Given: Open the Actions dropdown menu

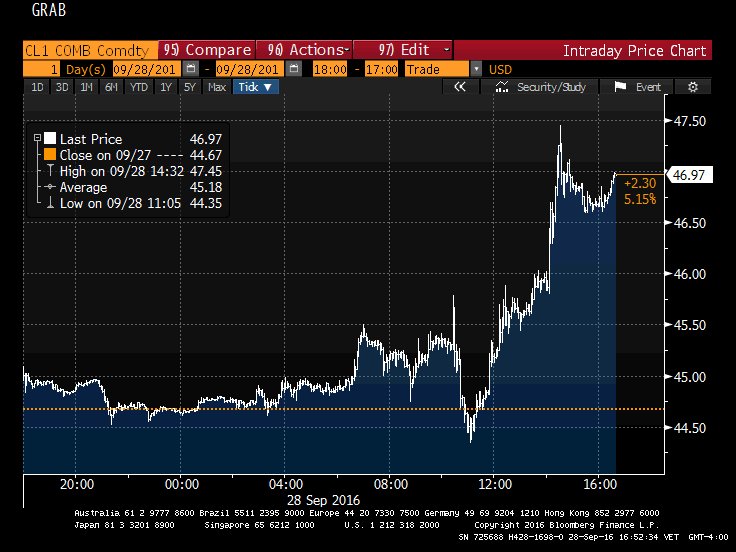Looking at the screenshot, I should pos(303,50).
